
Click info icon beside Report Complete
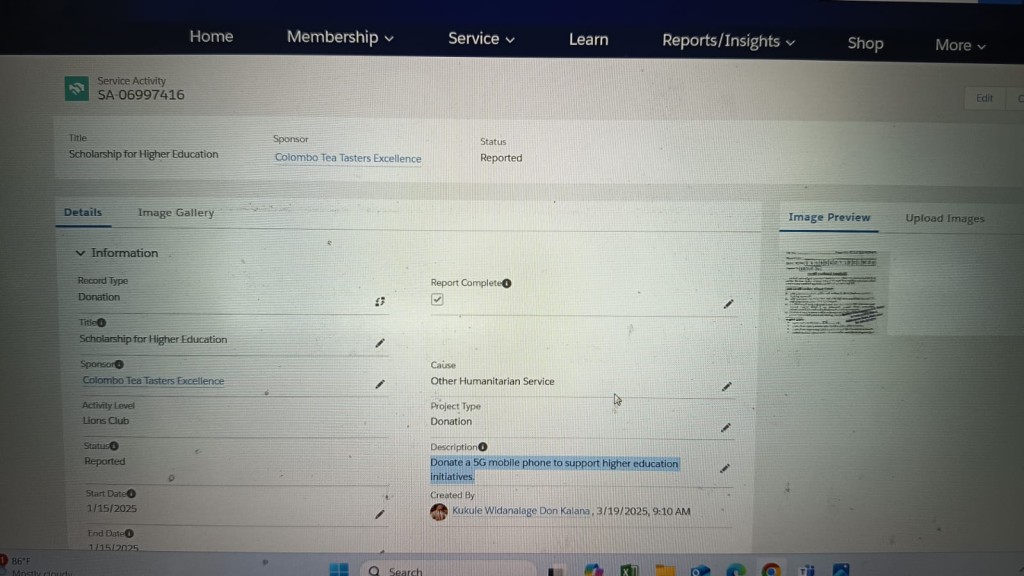507,283
